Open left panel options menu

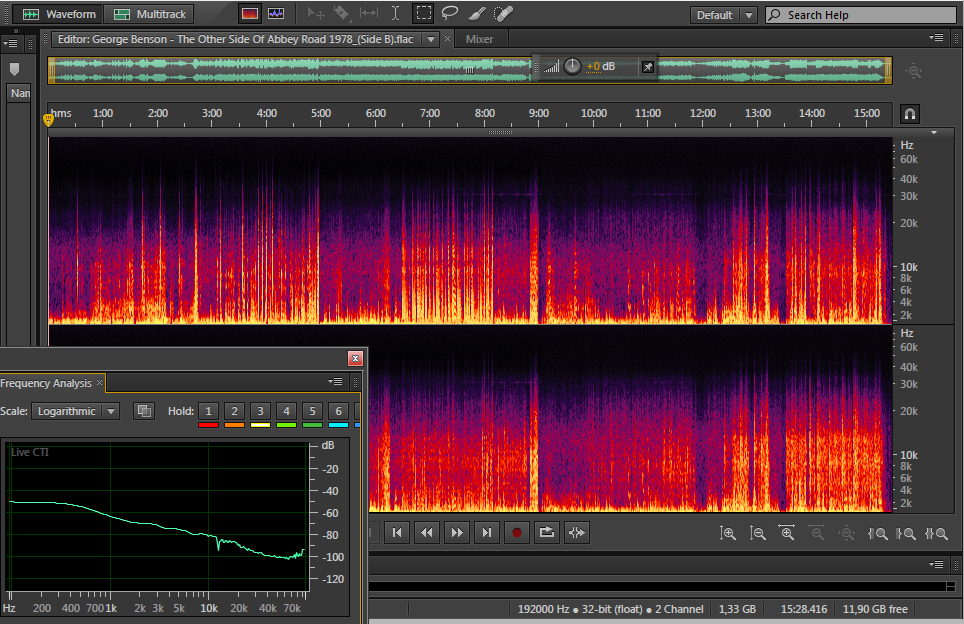(10, 44)
